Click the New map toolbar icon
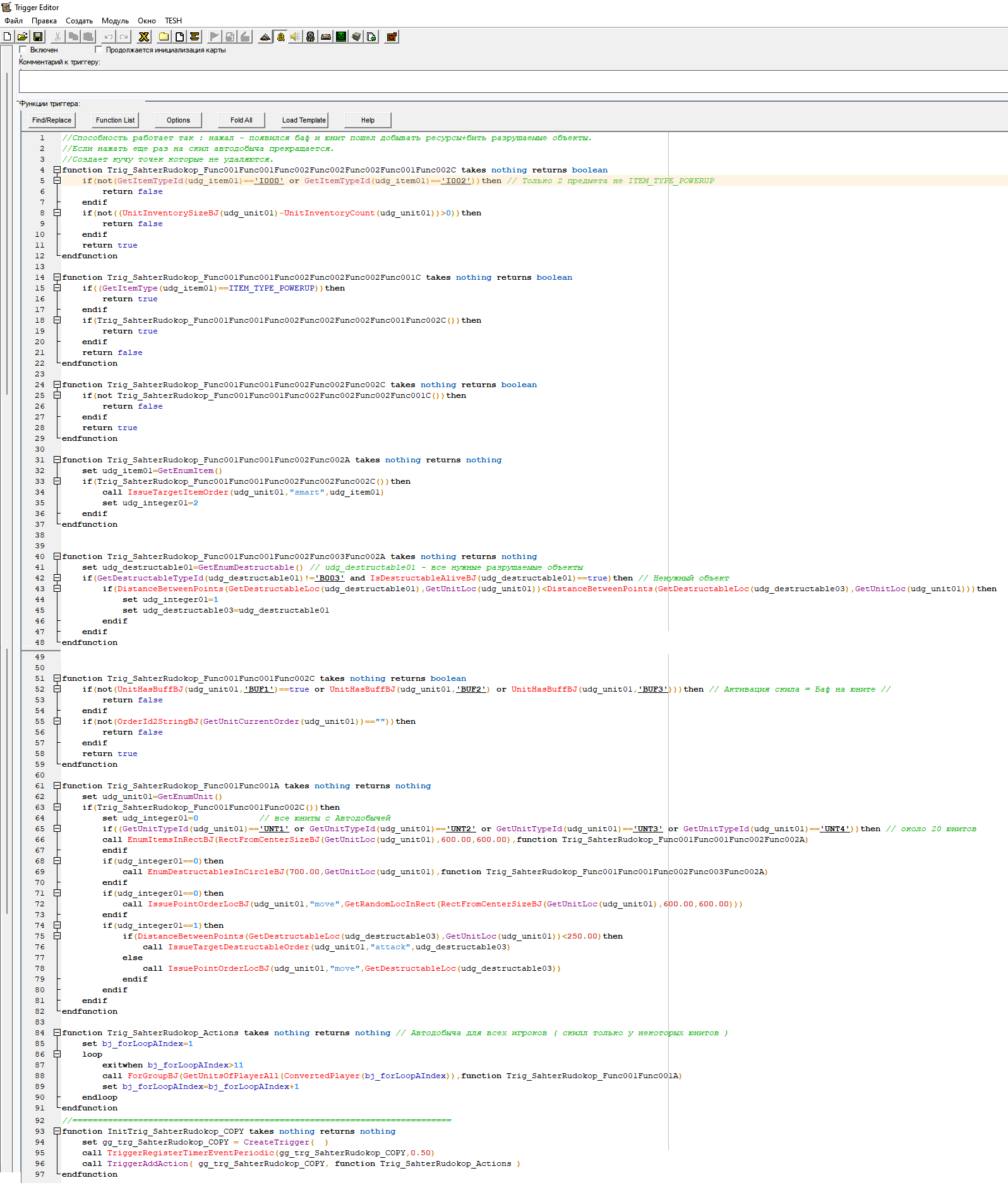 [x=8, y=37]
